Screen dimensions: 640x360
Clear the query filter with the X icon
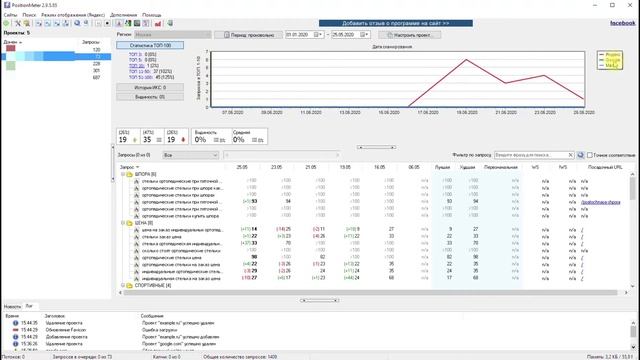[x=571, y=155]
